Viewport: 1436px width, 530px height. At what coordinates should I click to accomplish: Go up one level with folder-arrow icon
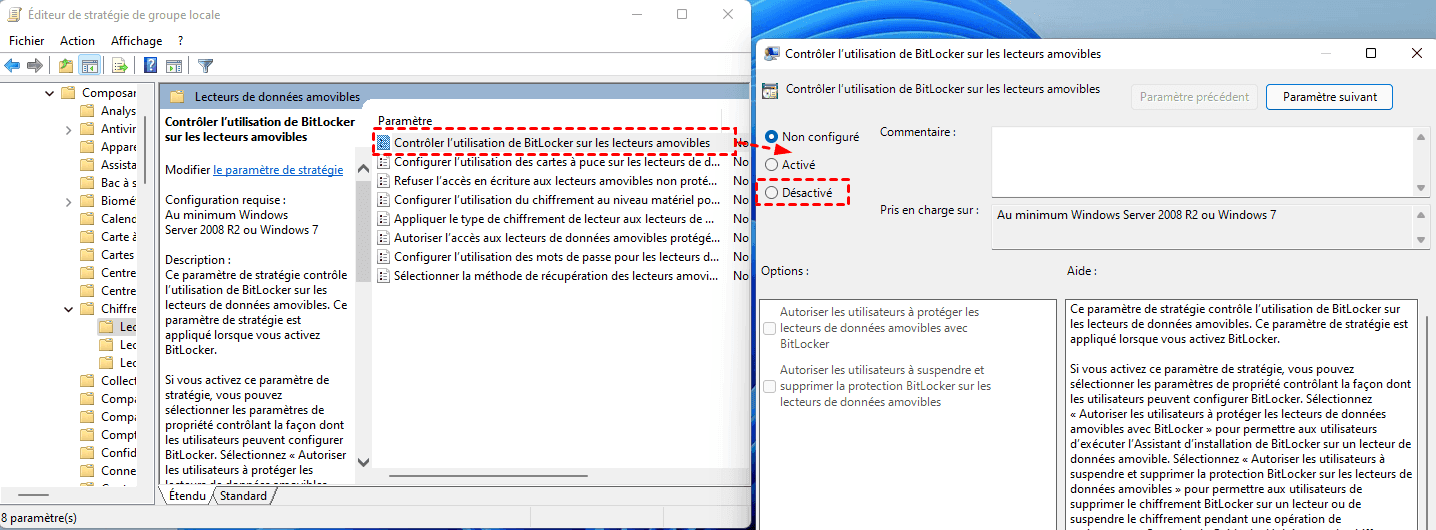coord(66,66)
